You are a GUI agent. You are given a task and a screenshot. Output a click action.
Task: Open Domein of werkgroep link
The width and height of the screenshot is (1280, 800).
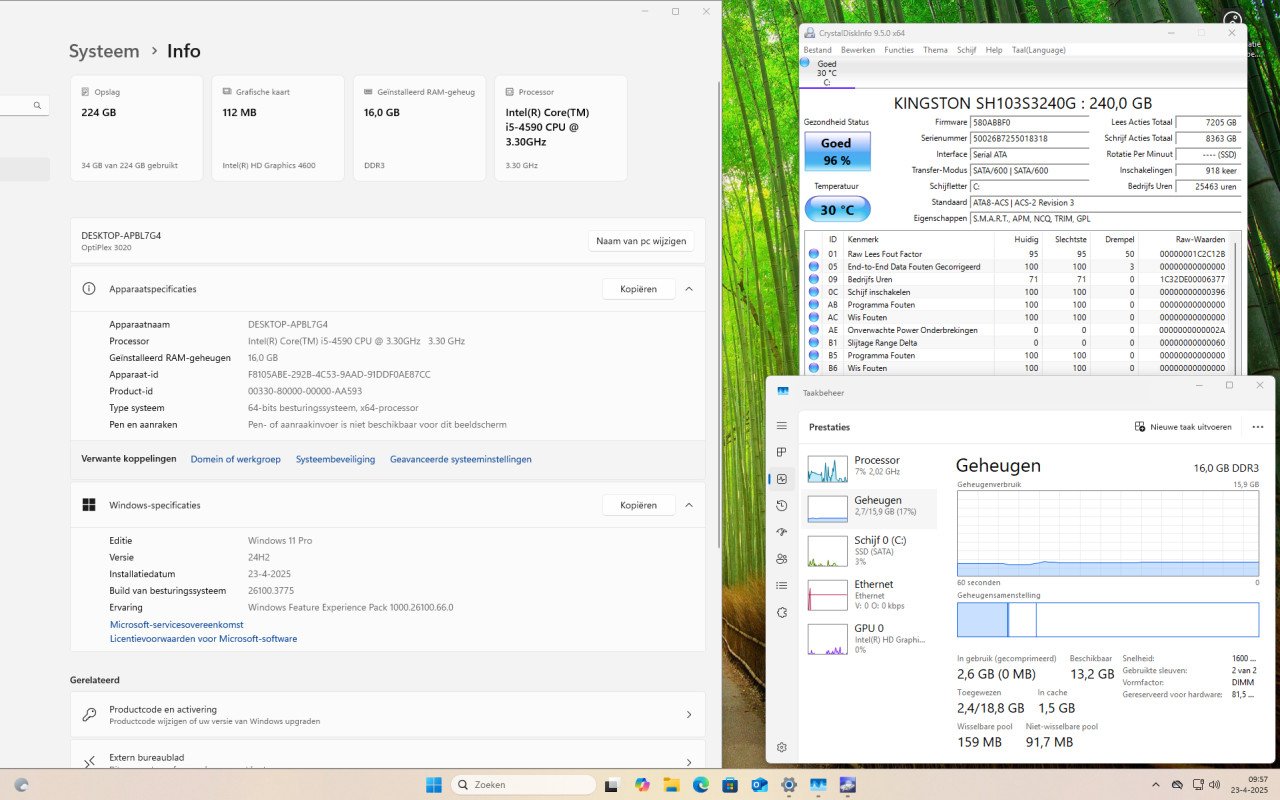tap(236, 459)
